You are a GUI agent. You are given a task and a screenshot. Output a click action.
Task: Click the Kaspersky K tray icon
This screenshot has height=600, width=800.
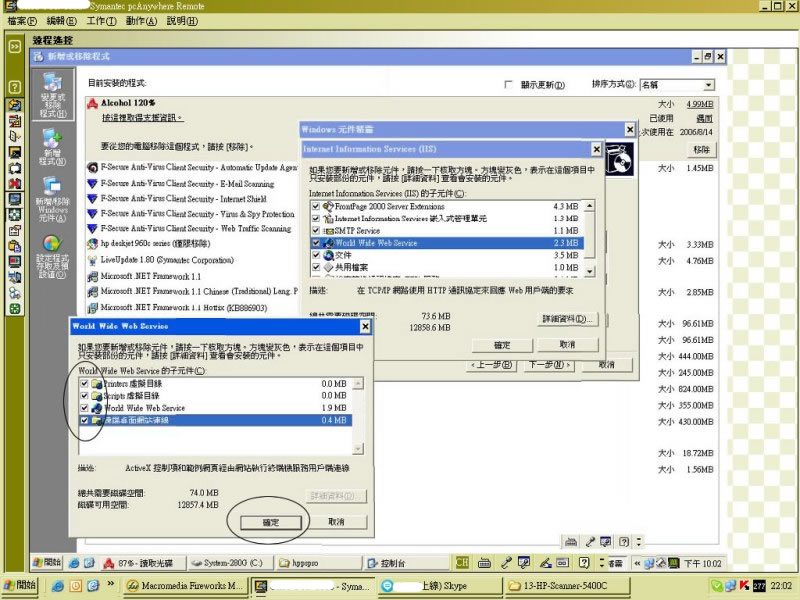[744, 586]
